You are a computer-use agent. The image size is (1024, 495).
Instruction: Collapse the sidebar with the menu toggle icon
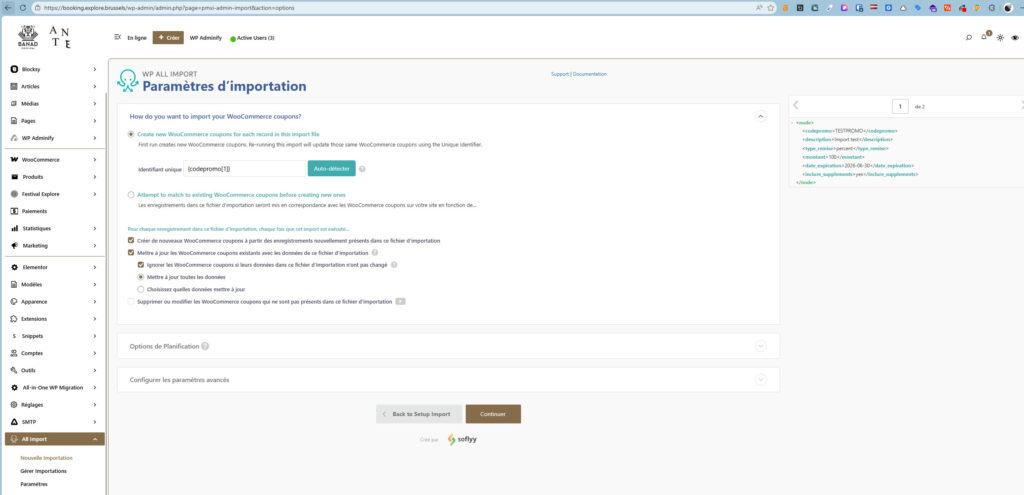pos(118,37)
